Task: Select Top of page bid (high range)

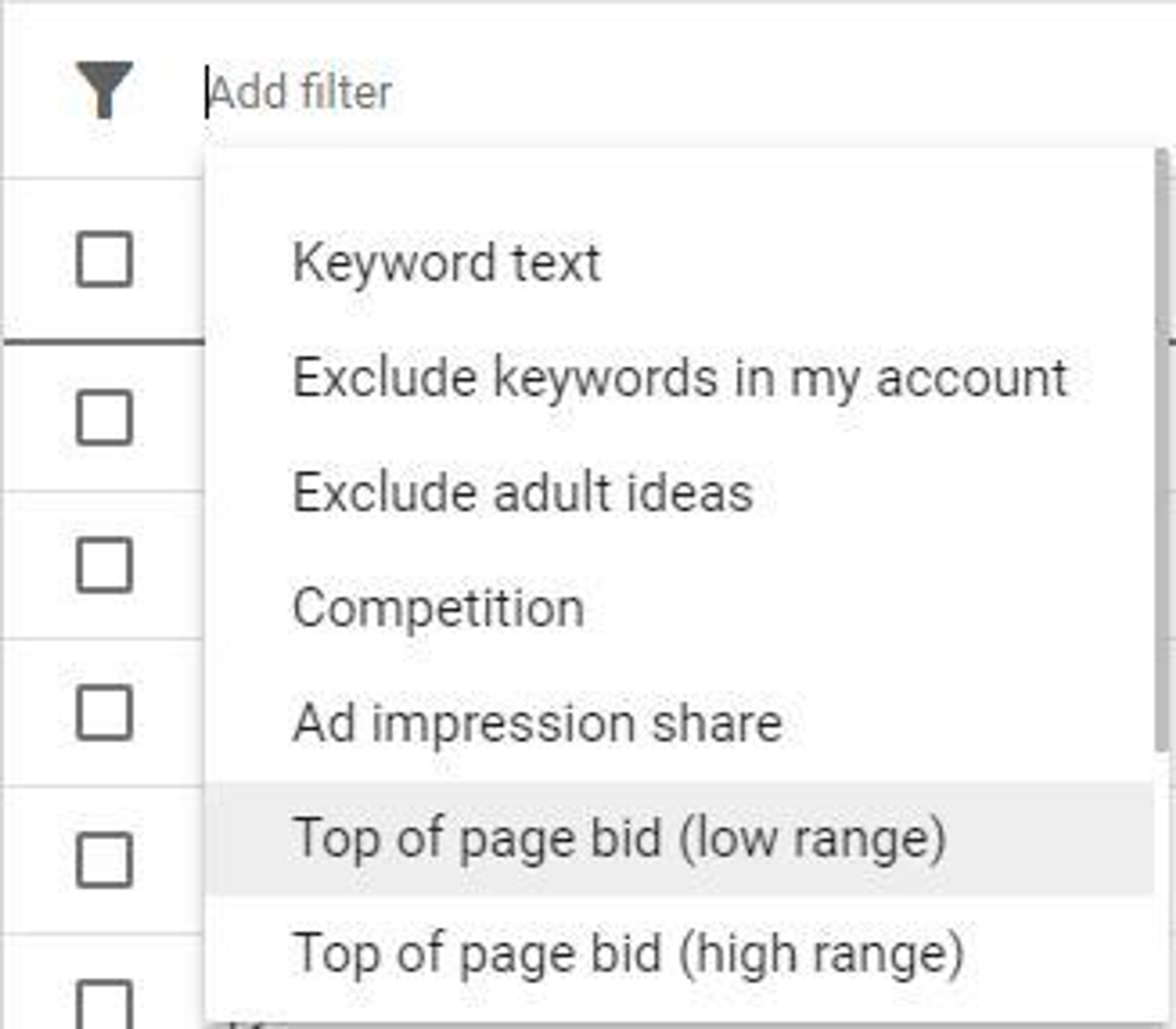Action: pyautogui.click(x=679, y=953)
